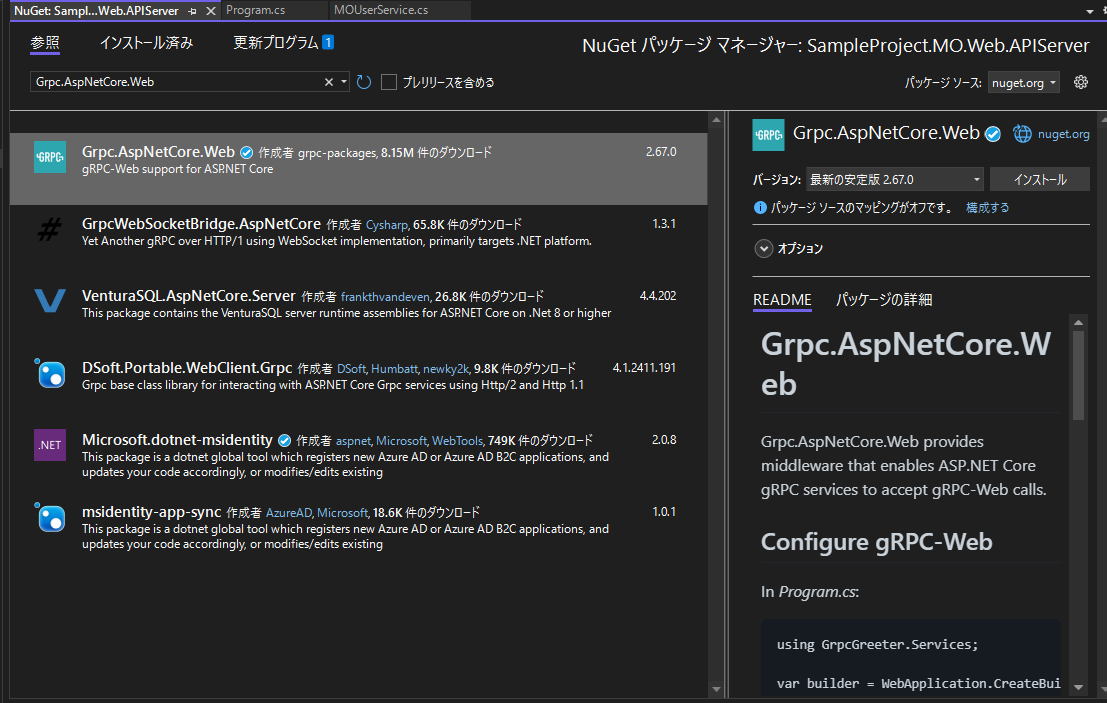Click the GrpcWebSocketBridge hash package icon
Viewport: 1107px width, 703px height.
pyautogui.click(x=49, y=229)
